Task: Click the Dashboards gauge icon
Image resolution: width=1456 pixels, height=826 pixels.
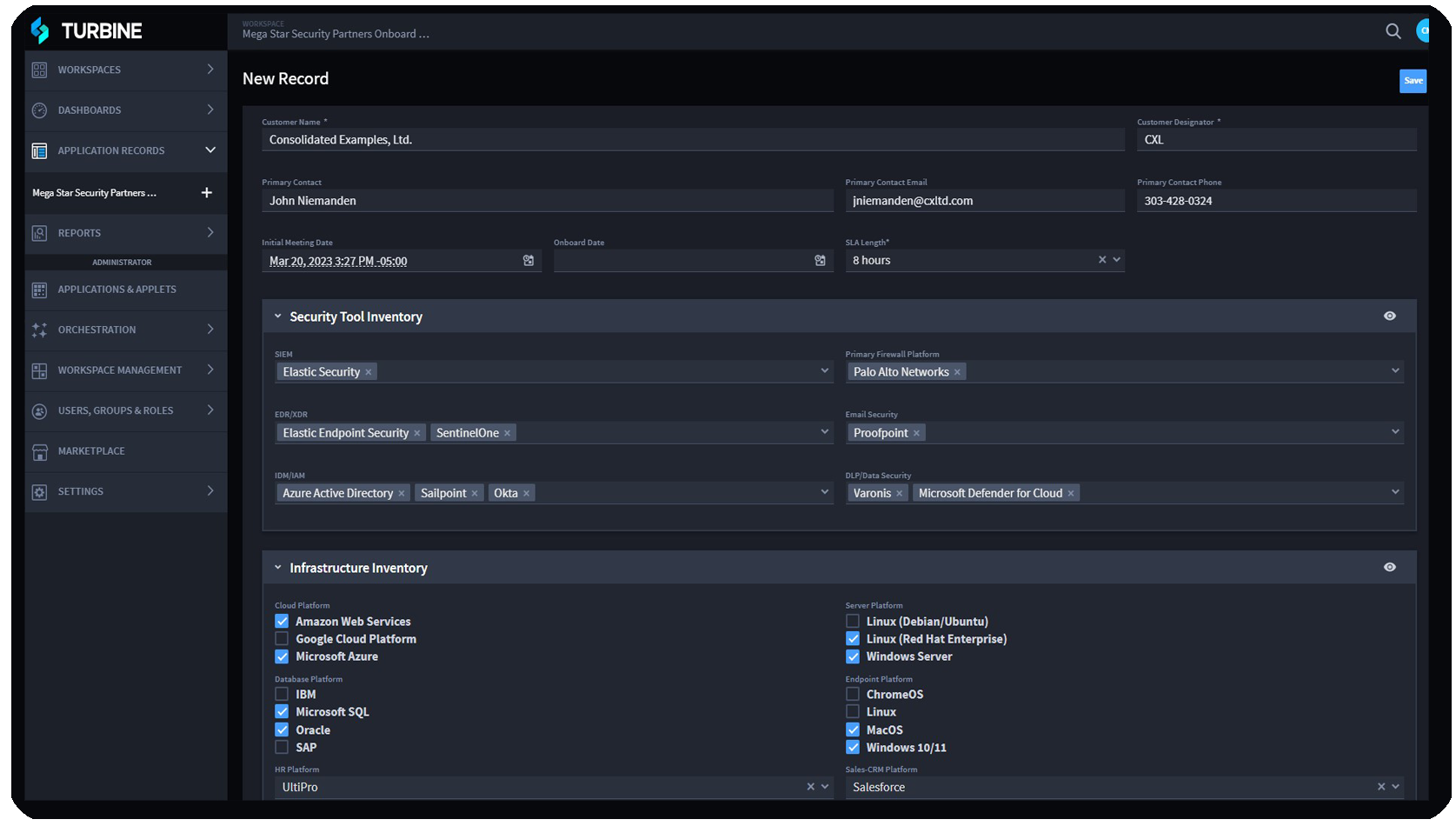Action: [39, 110]
